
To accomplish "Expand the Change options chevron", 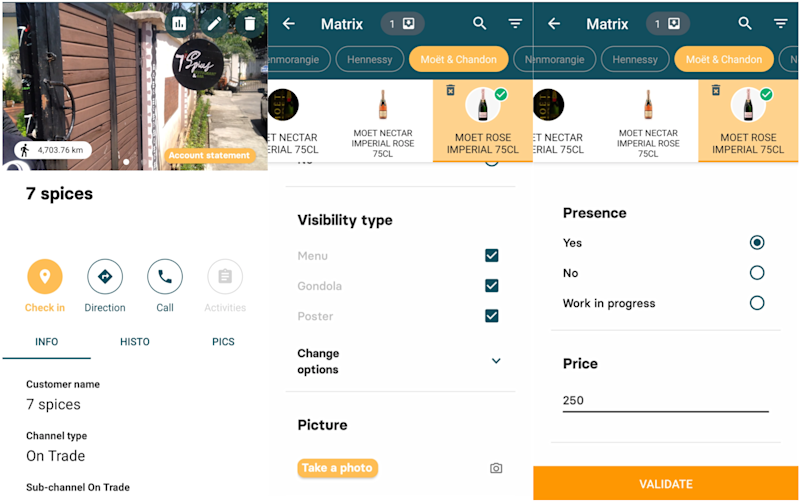I will point(496,361).
